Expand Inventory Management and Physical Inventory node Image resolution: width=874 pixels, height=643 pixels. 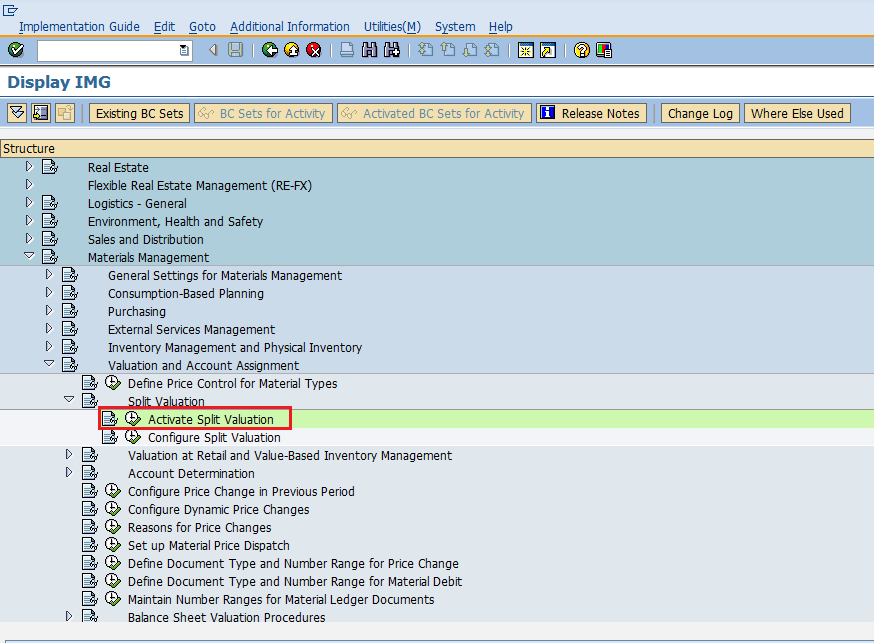point(49,346)
